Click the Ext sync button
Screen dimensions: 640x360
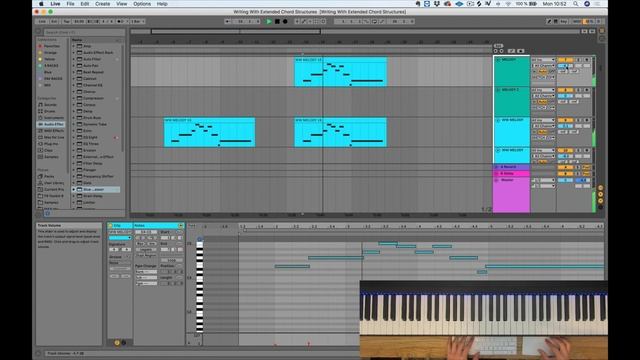point(54,21)
